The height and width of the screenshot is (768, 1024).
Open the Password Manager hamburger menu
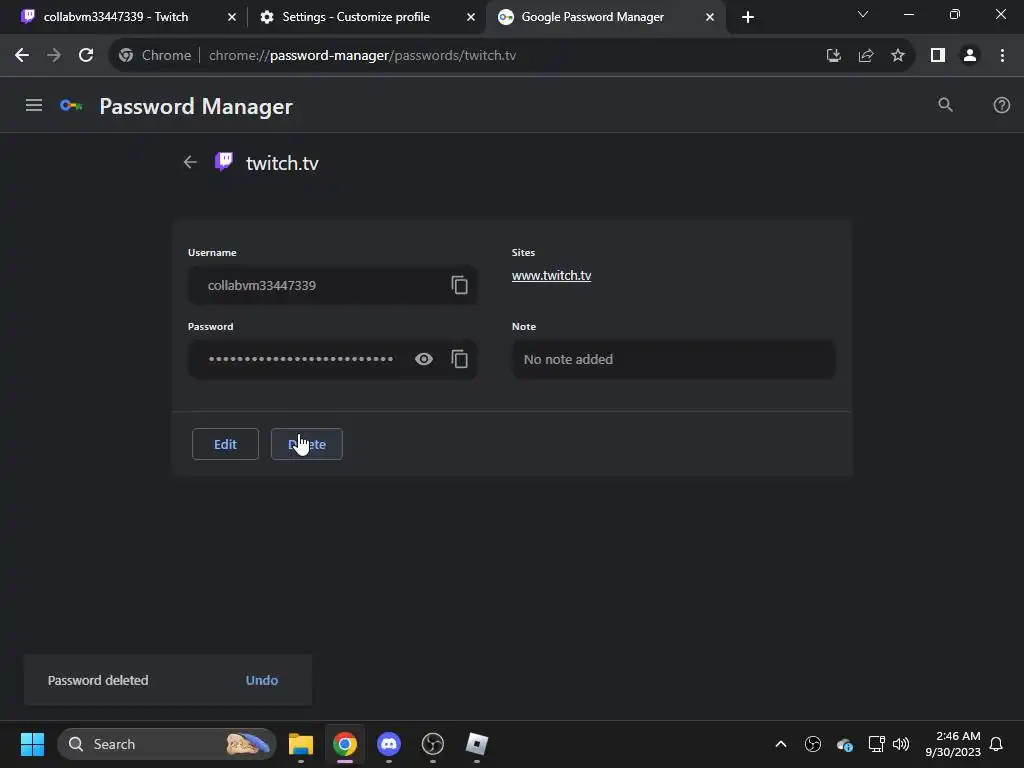point(34,105)
